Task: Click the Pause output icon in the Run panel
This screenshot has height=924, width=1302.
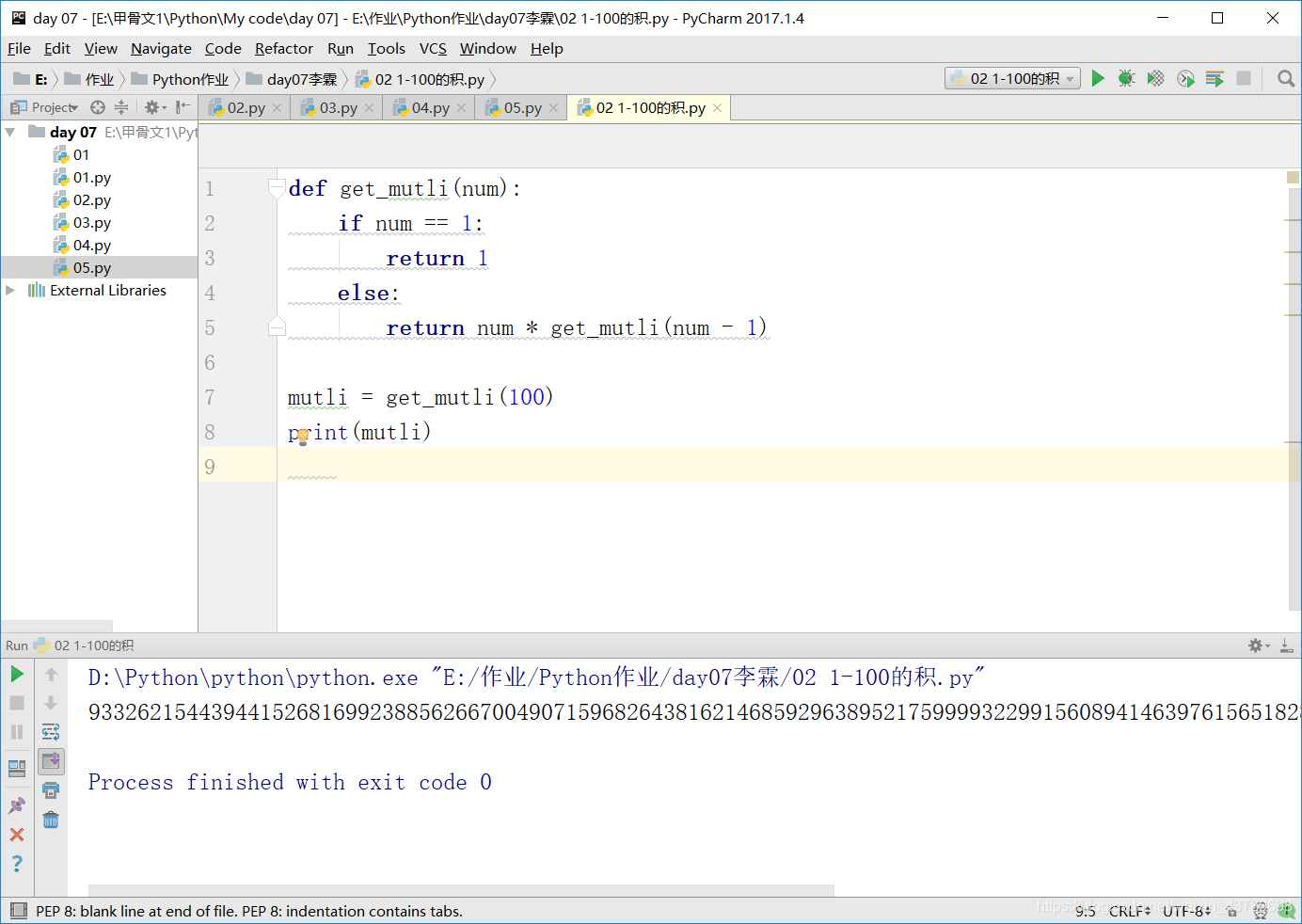Action: (x=17, y=732)
